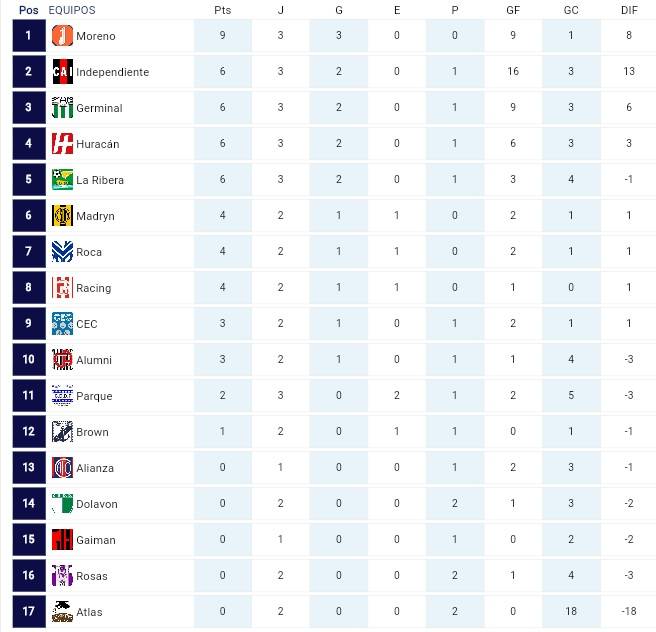Select the Madryn yellow-black crest
Viewport: 656px width, 632px height.
click(62, 215)
